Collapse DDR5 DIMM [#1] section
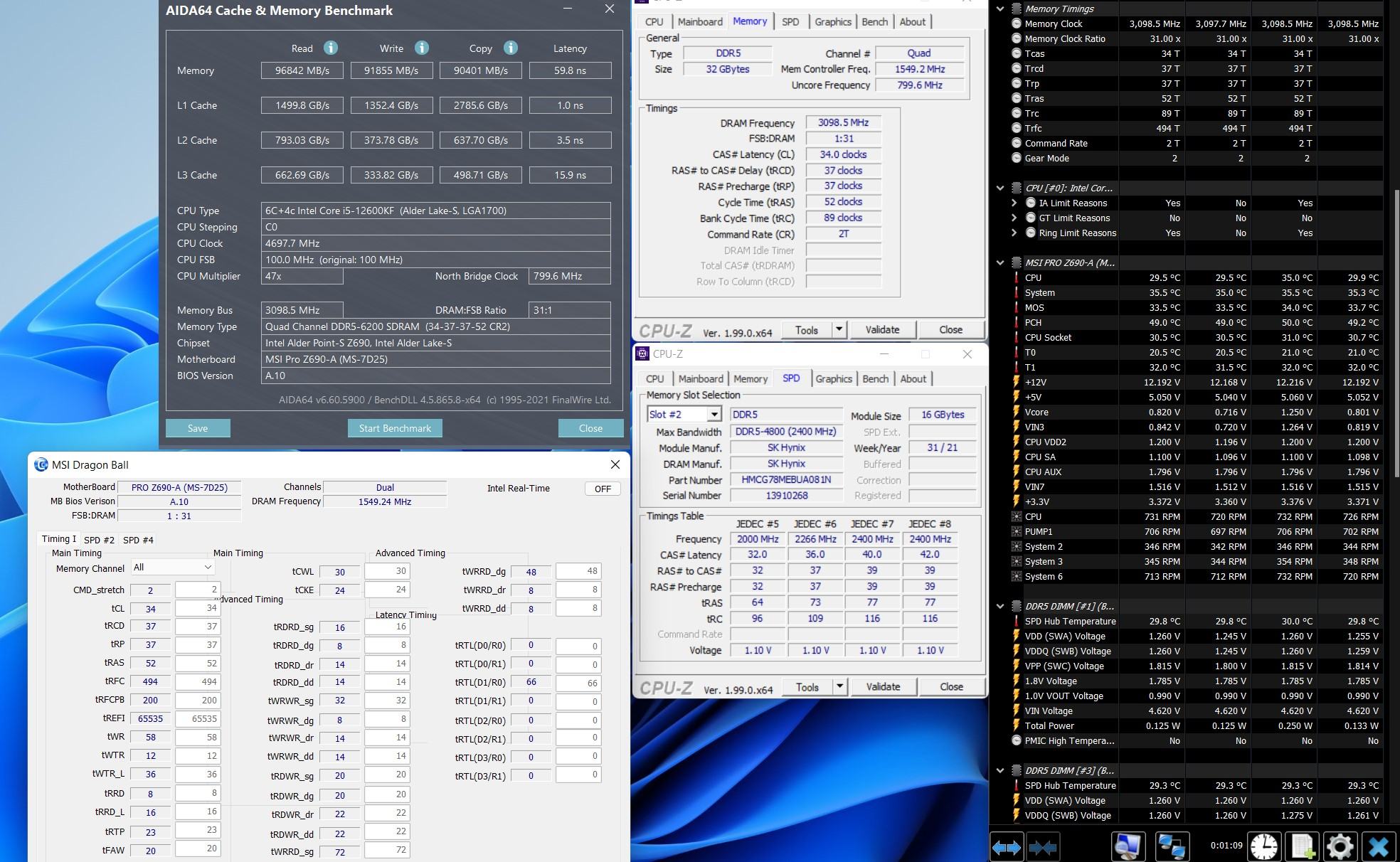The width and height of the screenshot is (1400, 862). [1000, 606]
